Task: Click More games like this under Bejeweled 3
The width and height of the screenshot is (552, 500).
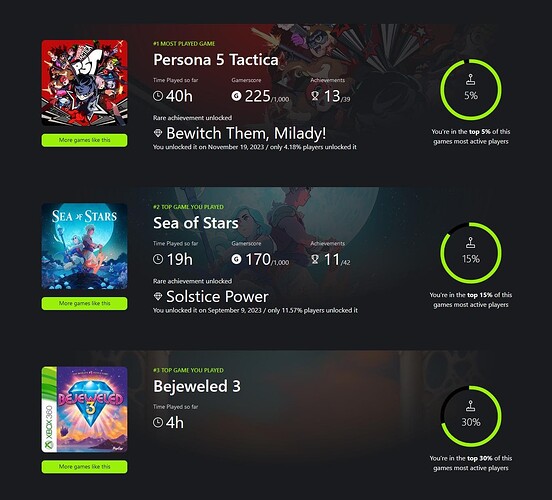Action: [x=84, y=467]
